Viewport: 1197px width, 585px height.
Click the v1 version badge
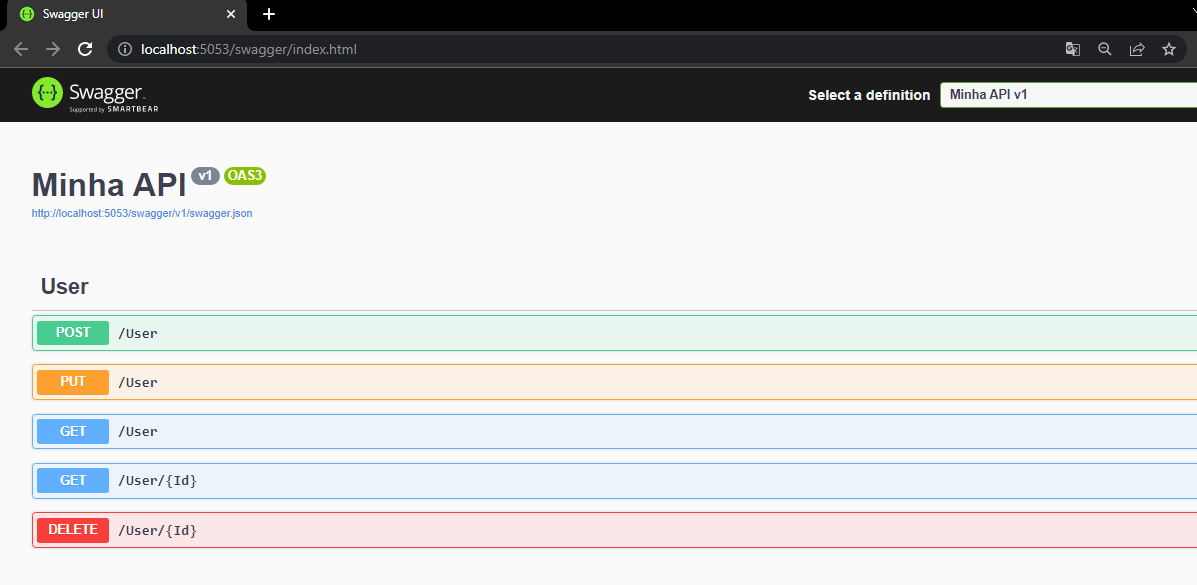coord(205,176)
